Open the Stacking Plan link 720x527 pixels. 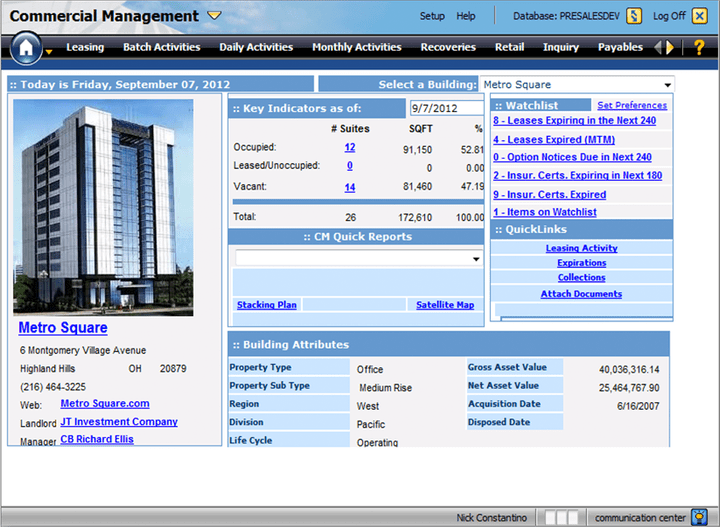[266, 305]
